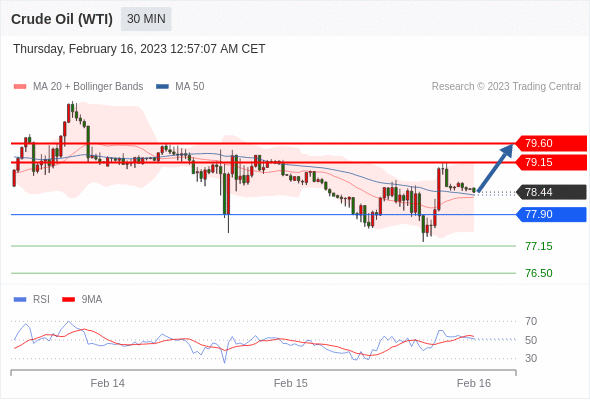
Task: Click the blue RSI legend swatch
Action: 20,300
